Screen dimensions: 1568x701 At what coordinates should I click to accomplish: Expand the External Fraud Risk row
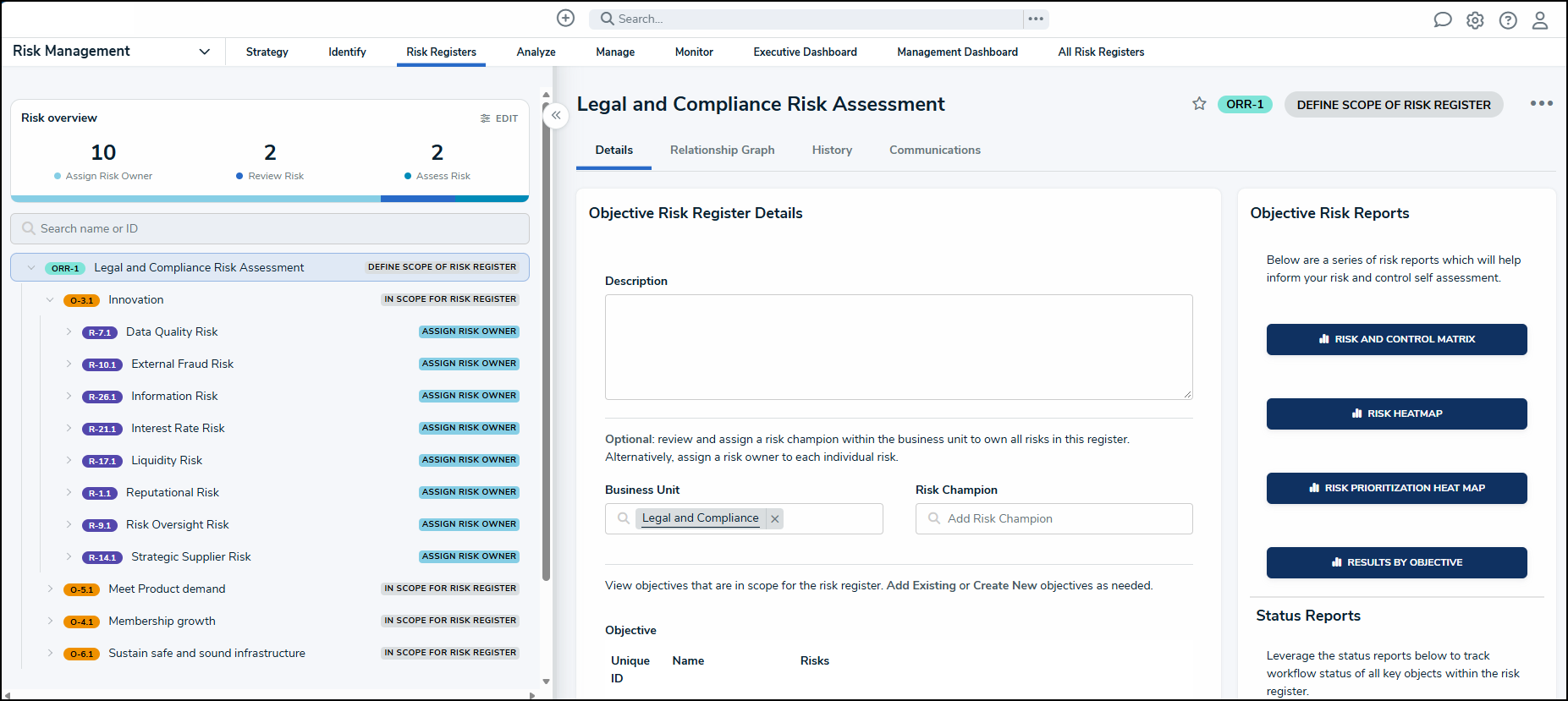(x=69, y=364)
